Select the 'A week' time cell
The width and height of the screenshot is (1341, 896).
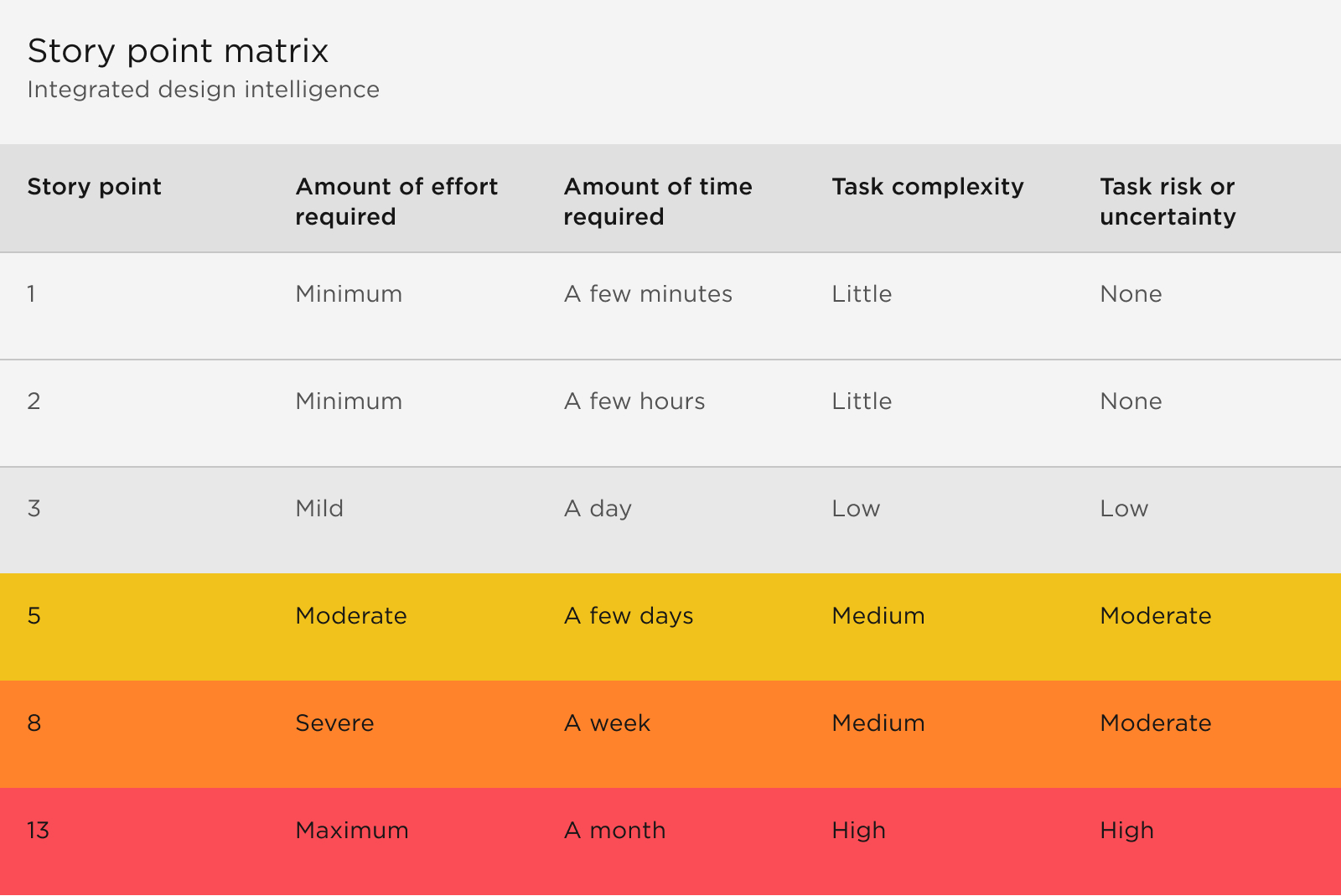607,723
